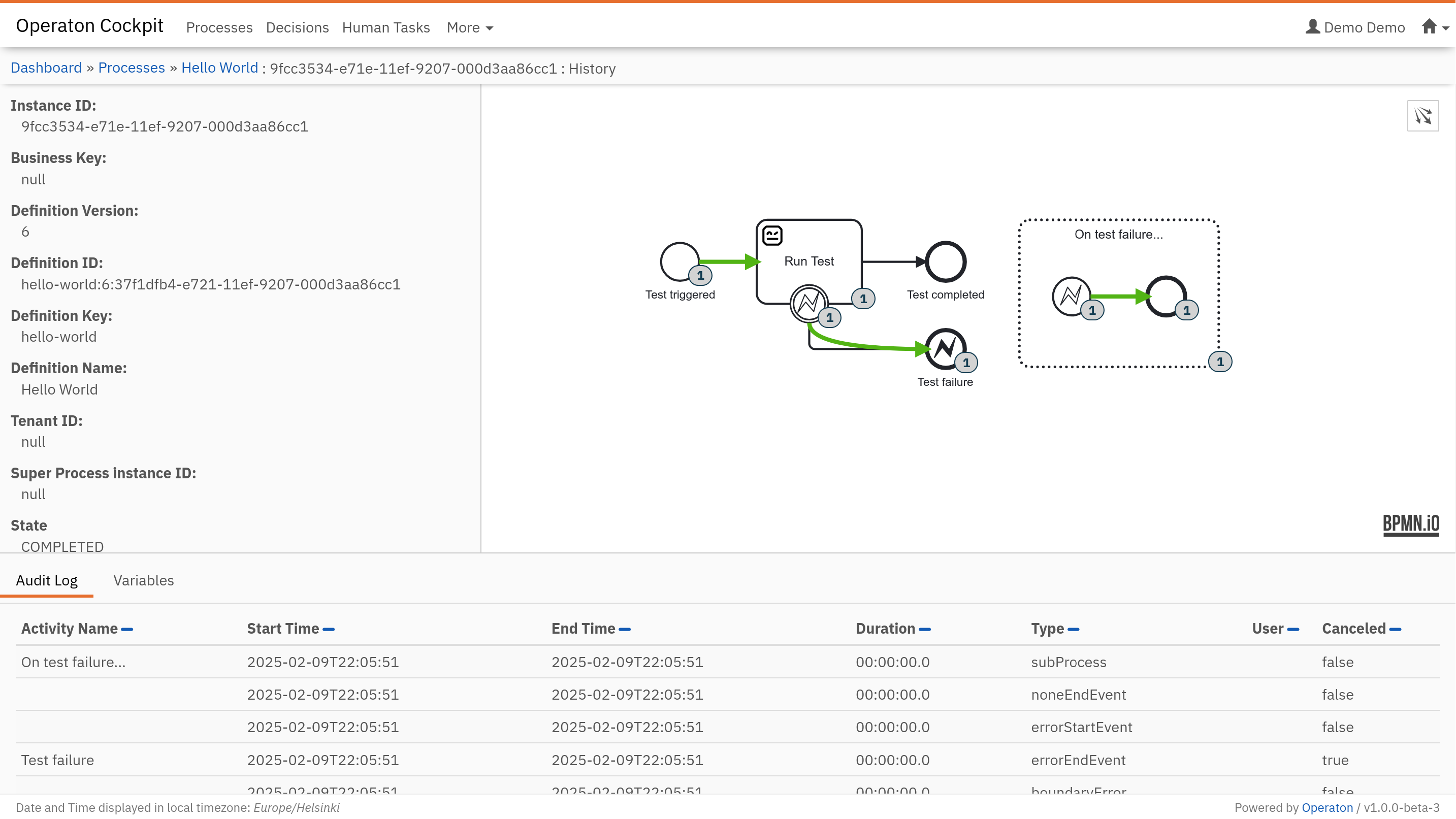Viewport: 1456px width, 819px height.
Task: Go to Hello World breadcrumb
Action: tap(219, 68)
